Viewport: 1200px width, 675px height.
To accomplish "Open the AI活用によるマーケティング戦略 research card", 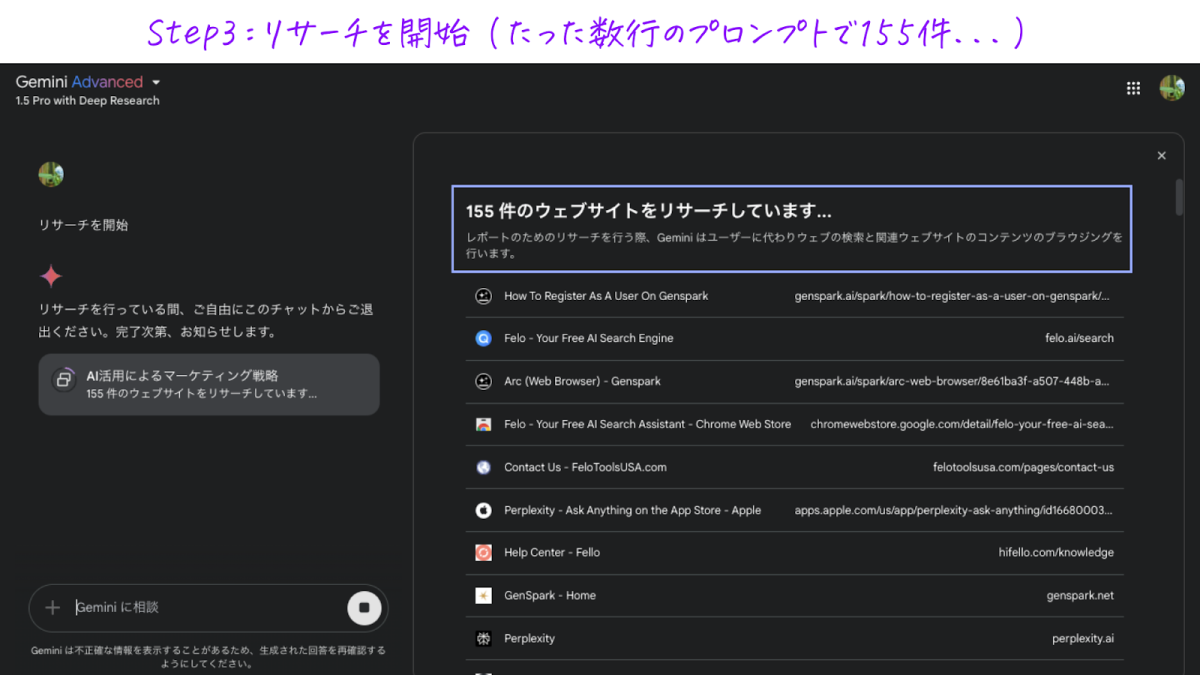I will (209, 384).
